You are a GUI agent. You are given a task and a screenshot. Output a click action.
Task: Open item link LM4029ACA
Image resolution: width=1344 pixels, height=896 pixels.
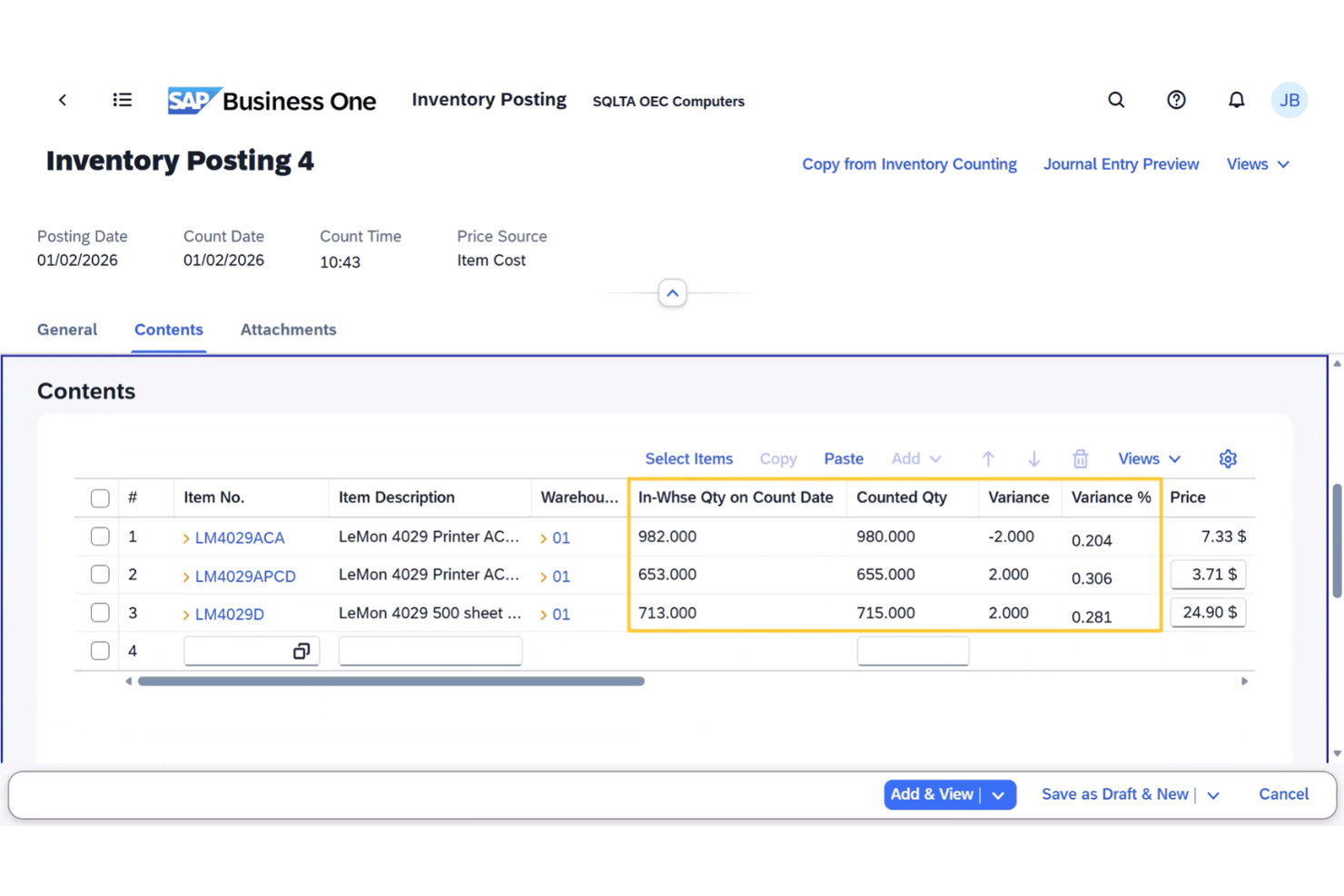[240, 538]
